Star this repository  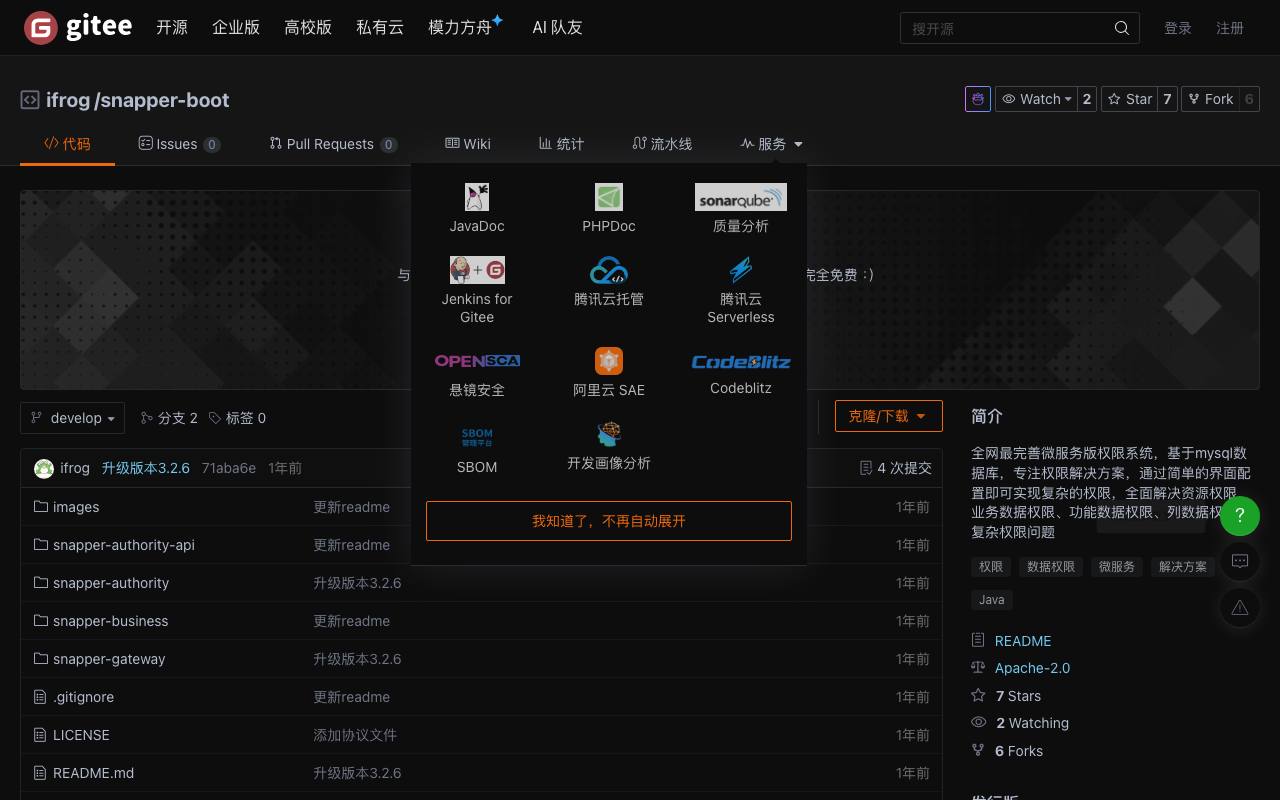[1129, 99]
